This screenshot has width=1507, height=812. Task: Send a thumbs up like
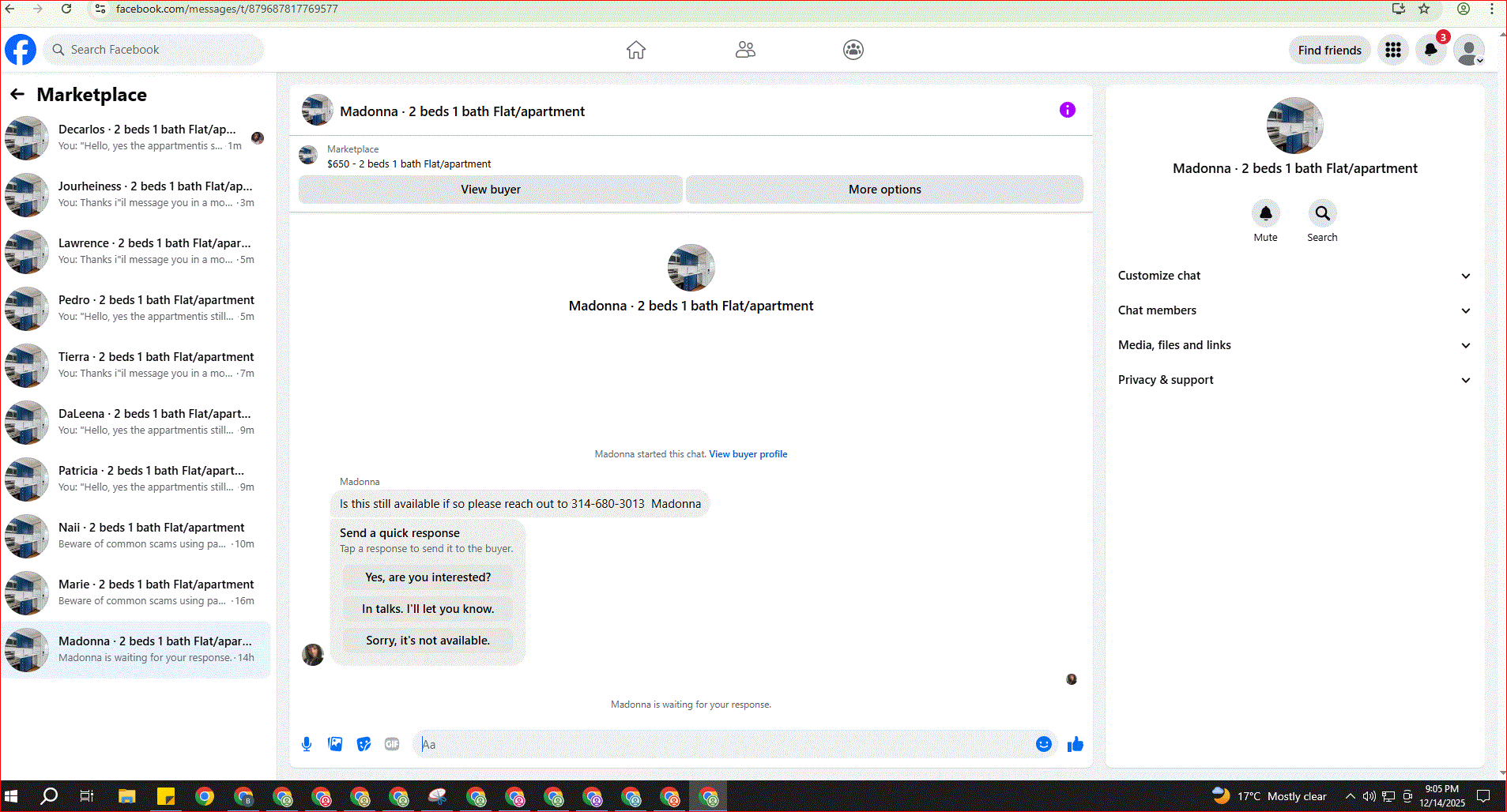pyautogui.click(x=1076, y=744)
